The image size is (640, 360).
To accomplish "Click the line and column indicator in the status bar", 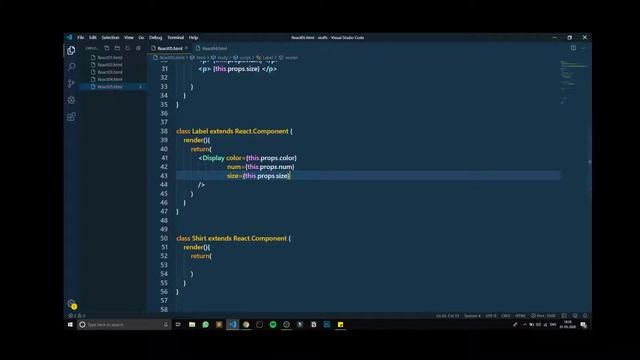I will pos(447,316).
